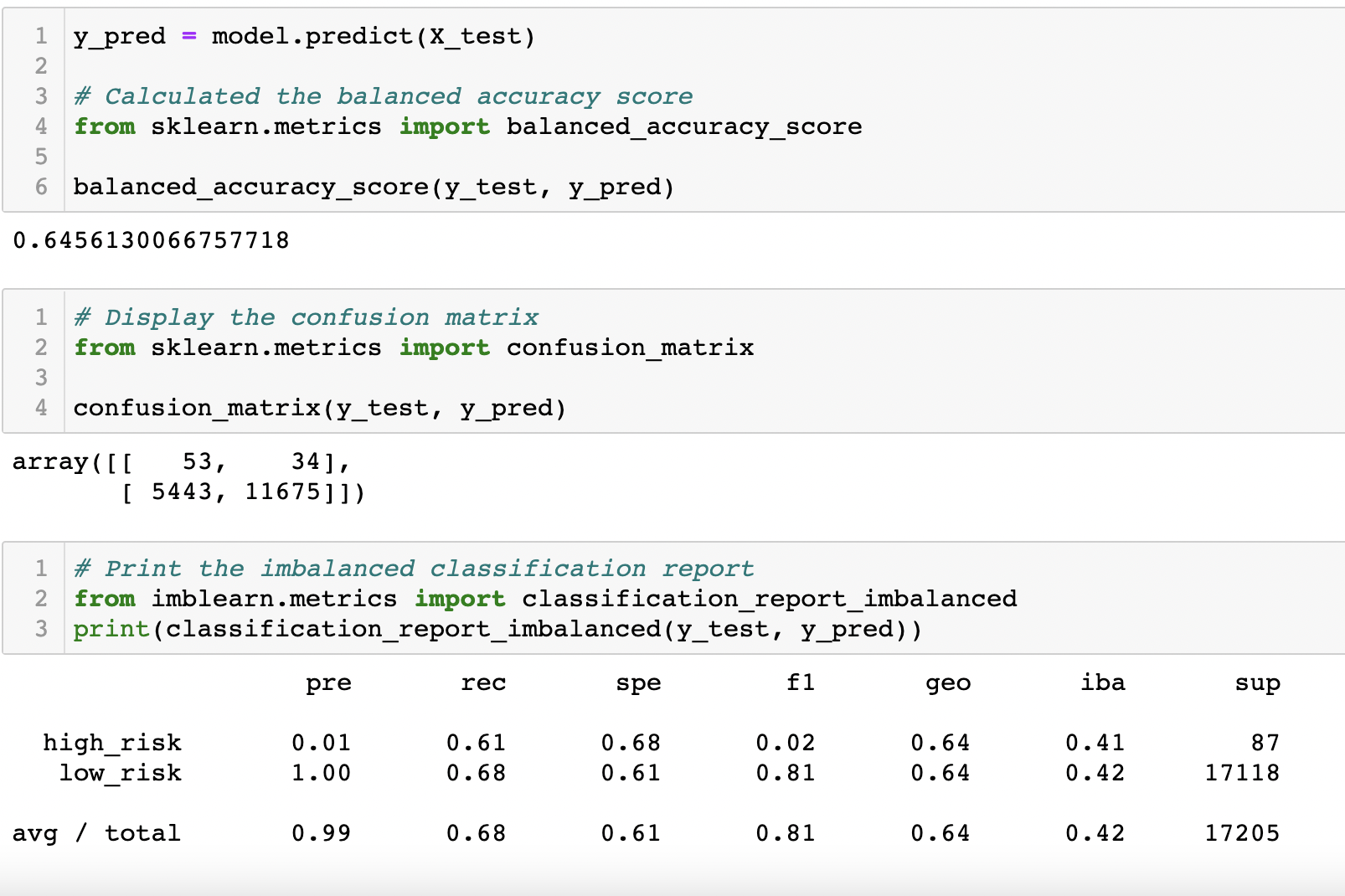
Task: Click the confusion matrix value 53
Action: coord(198,462)
